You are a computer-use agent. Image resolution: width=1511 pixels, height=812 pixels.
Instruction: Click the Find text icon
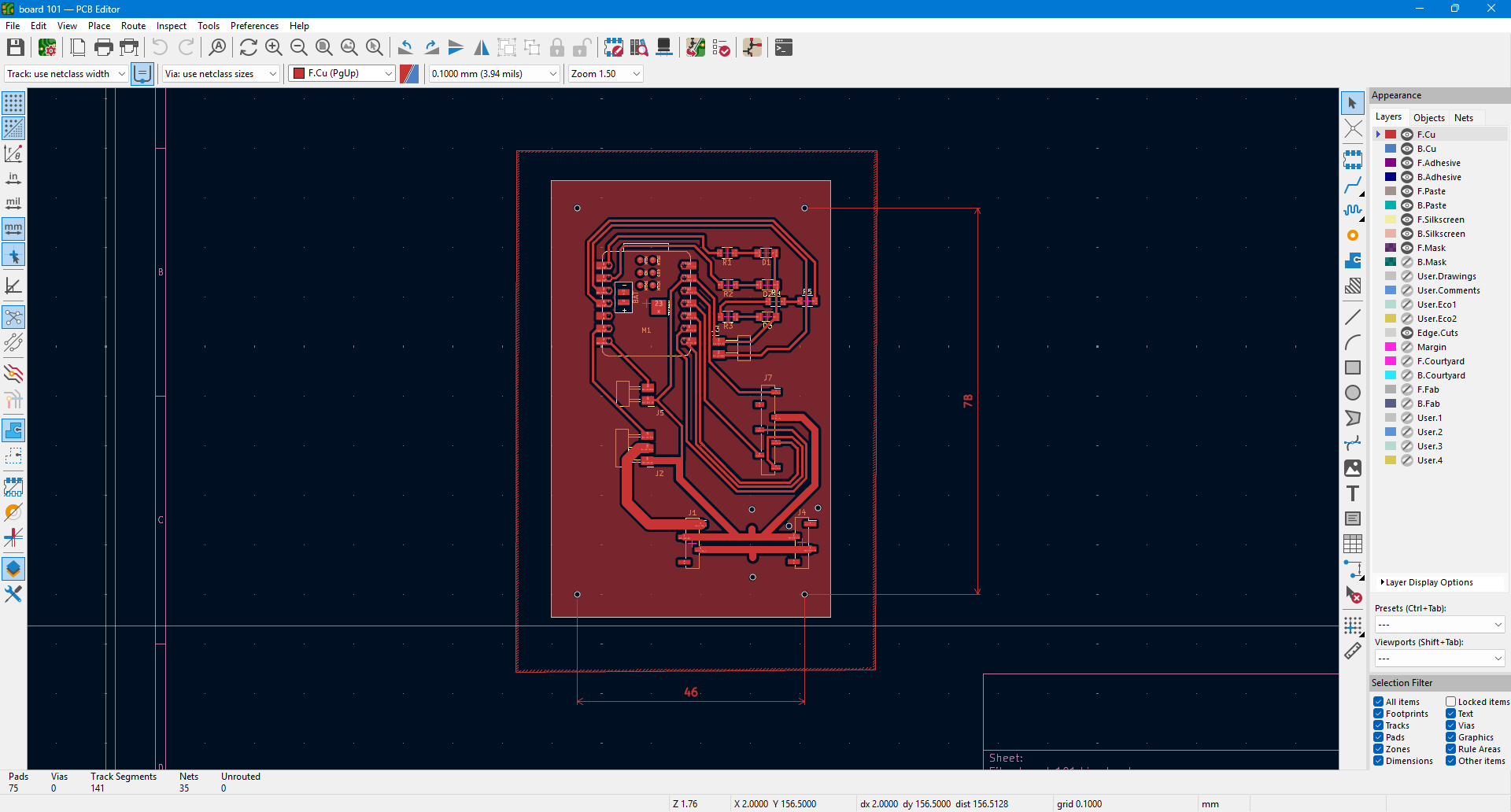pyautogui.click(x=217, y=48)
